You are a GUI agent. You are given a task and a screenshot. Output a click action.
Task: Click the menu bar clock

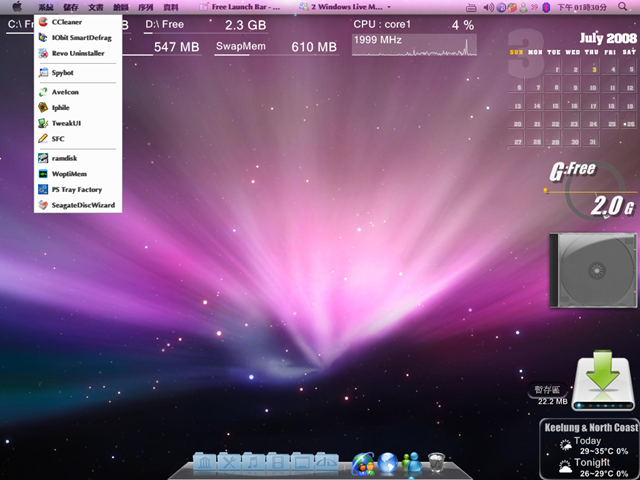tap(582, 7)
